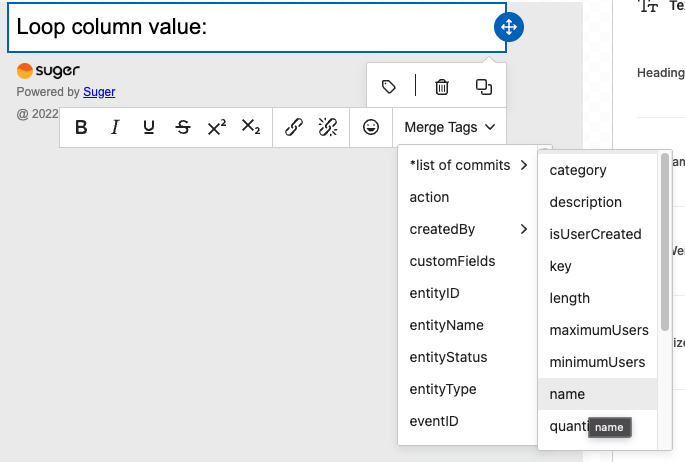685x462 pixels.
Task: Grab the blue move handle
Action: point(509,27)
